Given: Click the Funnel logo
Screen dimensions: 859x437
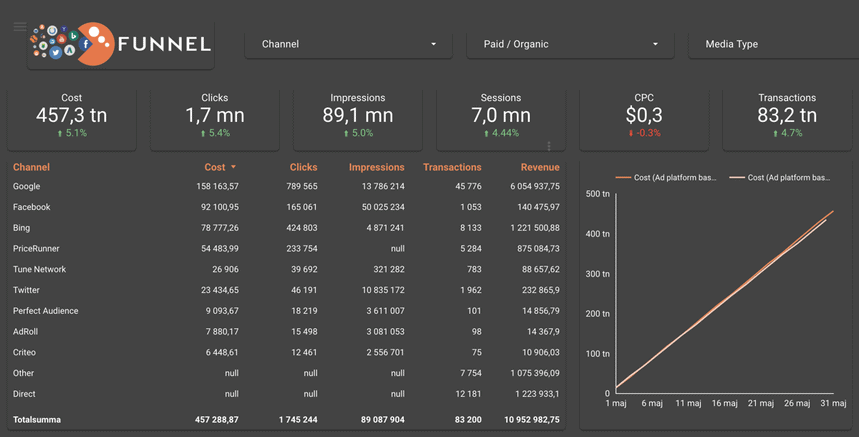Looking at the screenshot, I should pyautogui.click(x=120, y=43).
